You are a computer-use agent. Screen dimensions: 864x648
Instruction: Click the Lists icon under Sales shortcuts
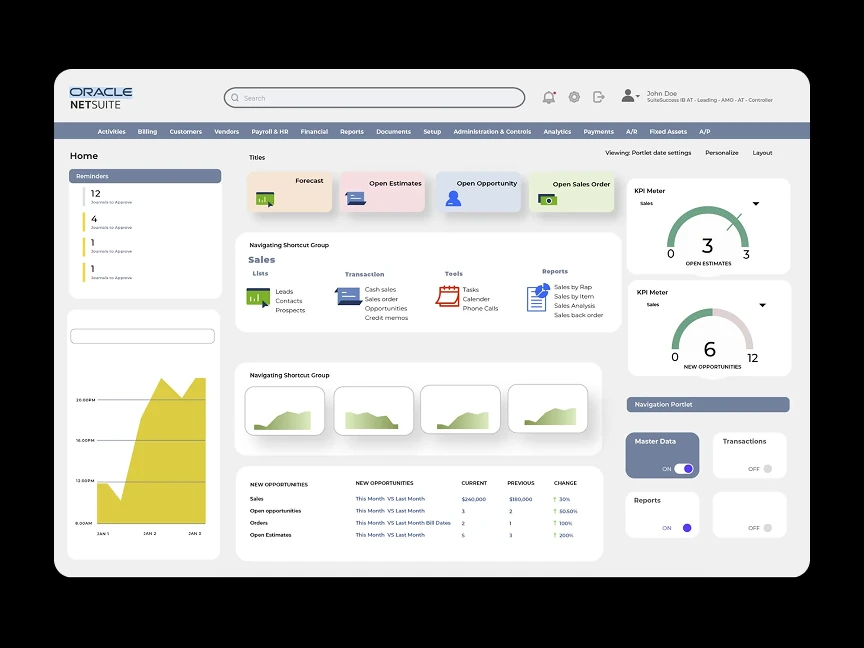click(257, 297)
